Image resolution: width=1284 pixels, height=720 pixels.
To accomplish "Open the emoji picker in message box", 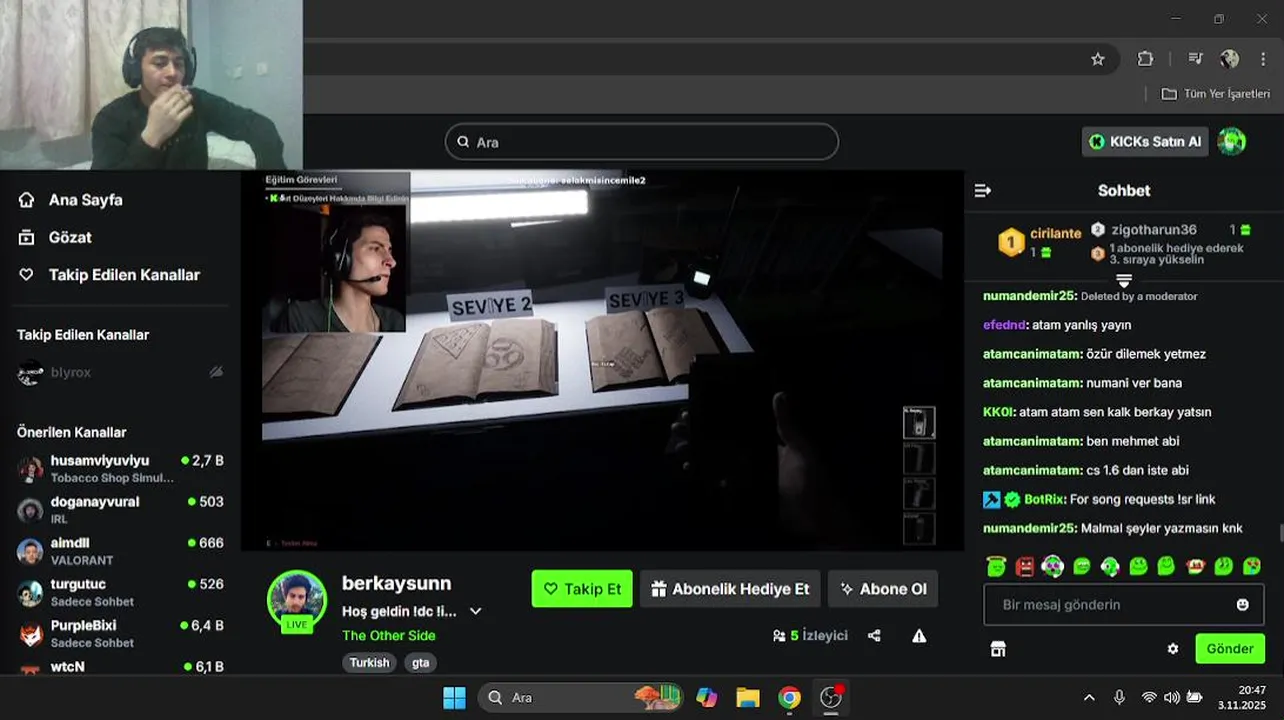I will click(1243, 604).
